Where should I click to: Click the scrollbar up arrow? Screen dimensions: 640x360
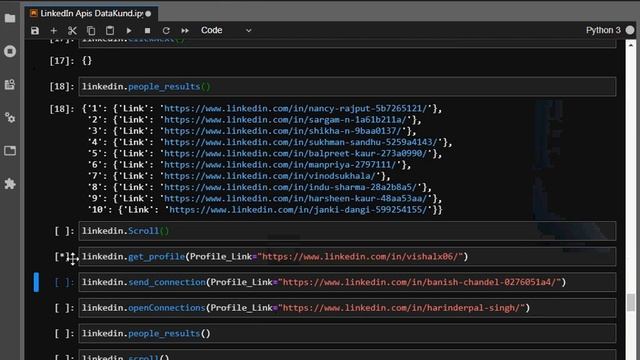[x=631, y=45]
